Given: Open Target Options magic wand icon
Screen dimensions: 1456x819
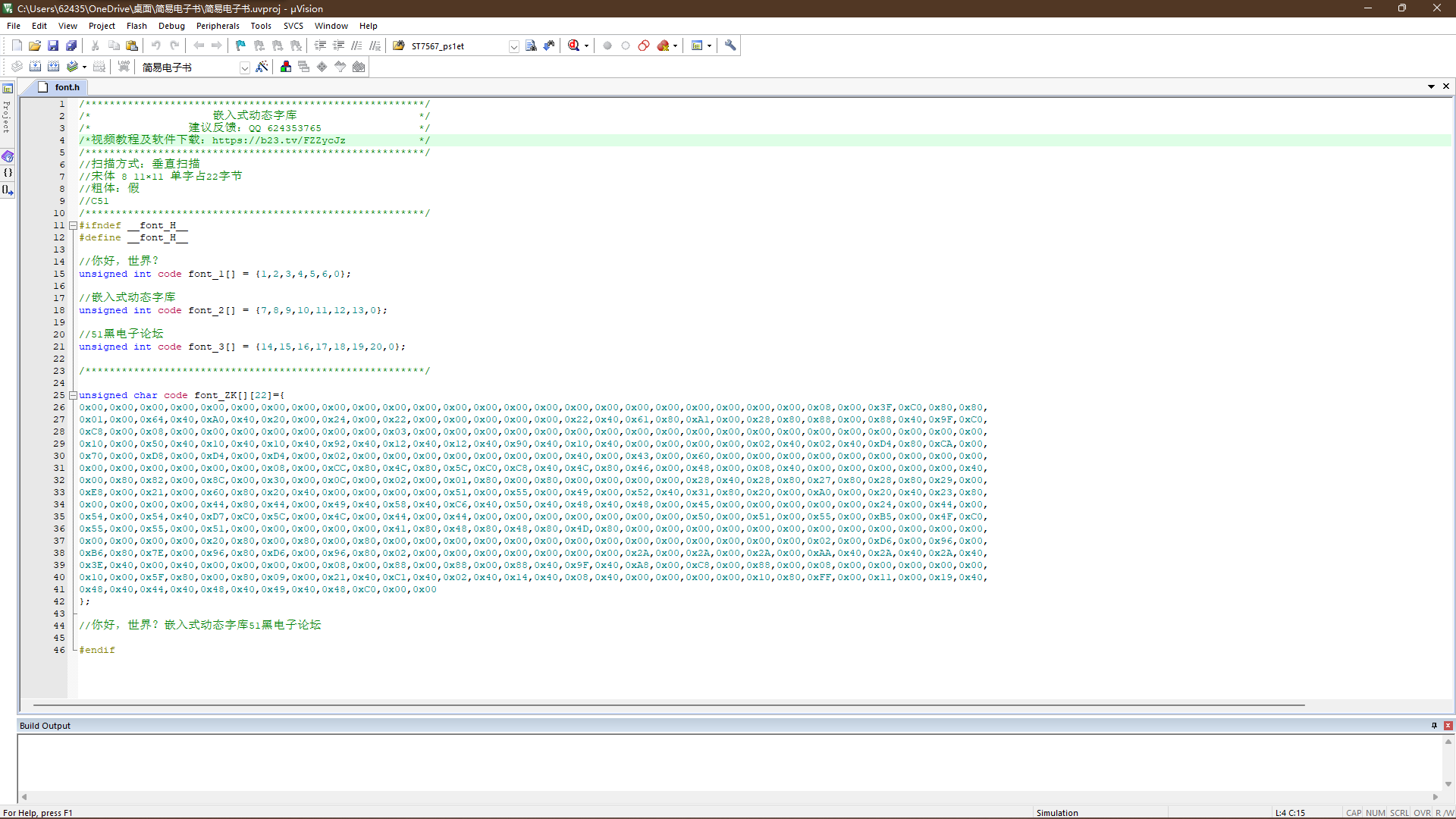Looking at the screenshot, I should 262,67.
